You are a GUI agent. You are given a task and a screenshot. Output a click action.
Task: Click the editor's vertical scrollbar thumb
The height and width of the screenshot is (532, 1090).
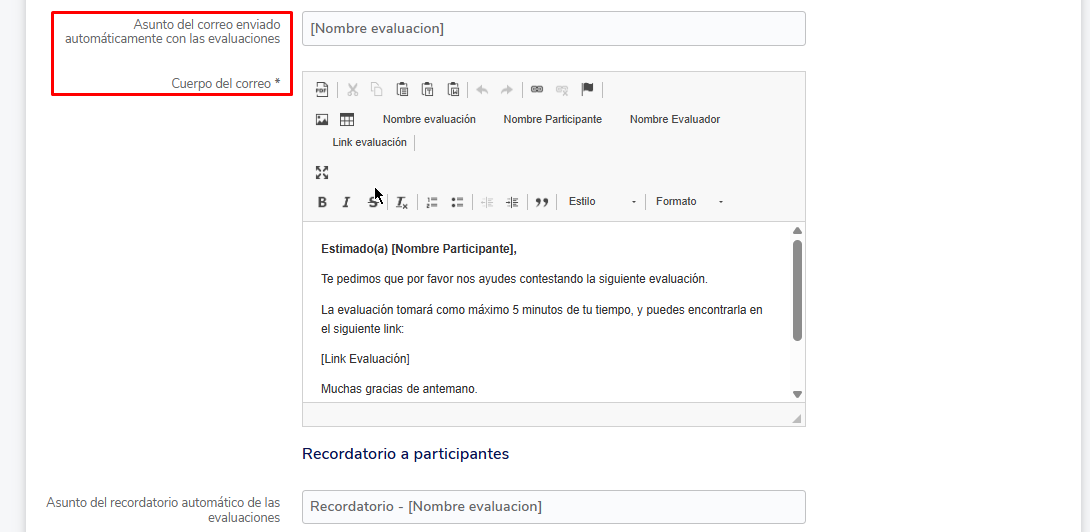click(x=797, y=290)
